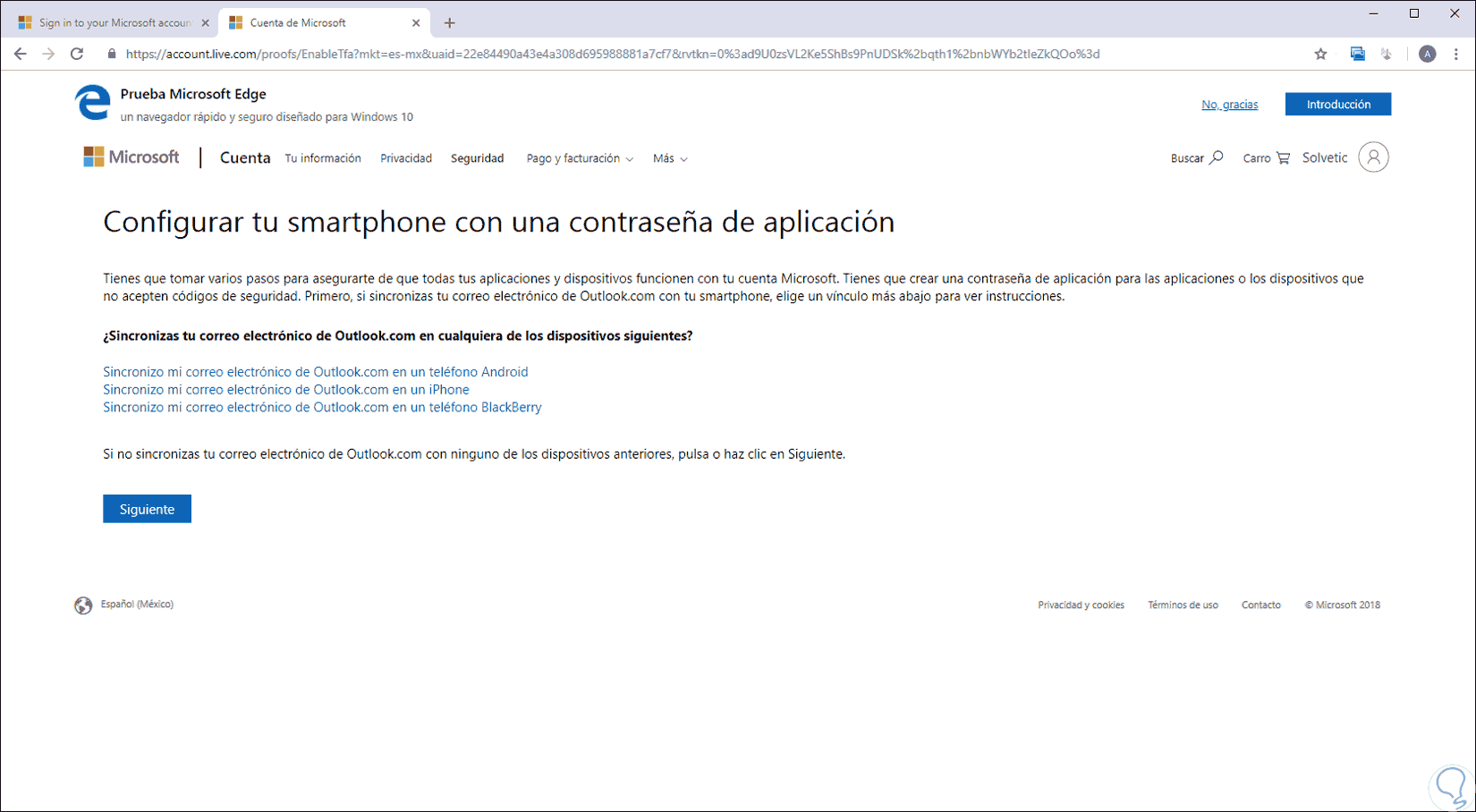The image size is (1476, 812).
Task: Open the Android phone sync instructions link
Action: click(x=316, y=372)
